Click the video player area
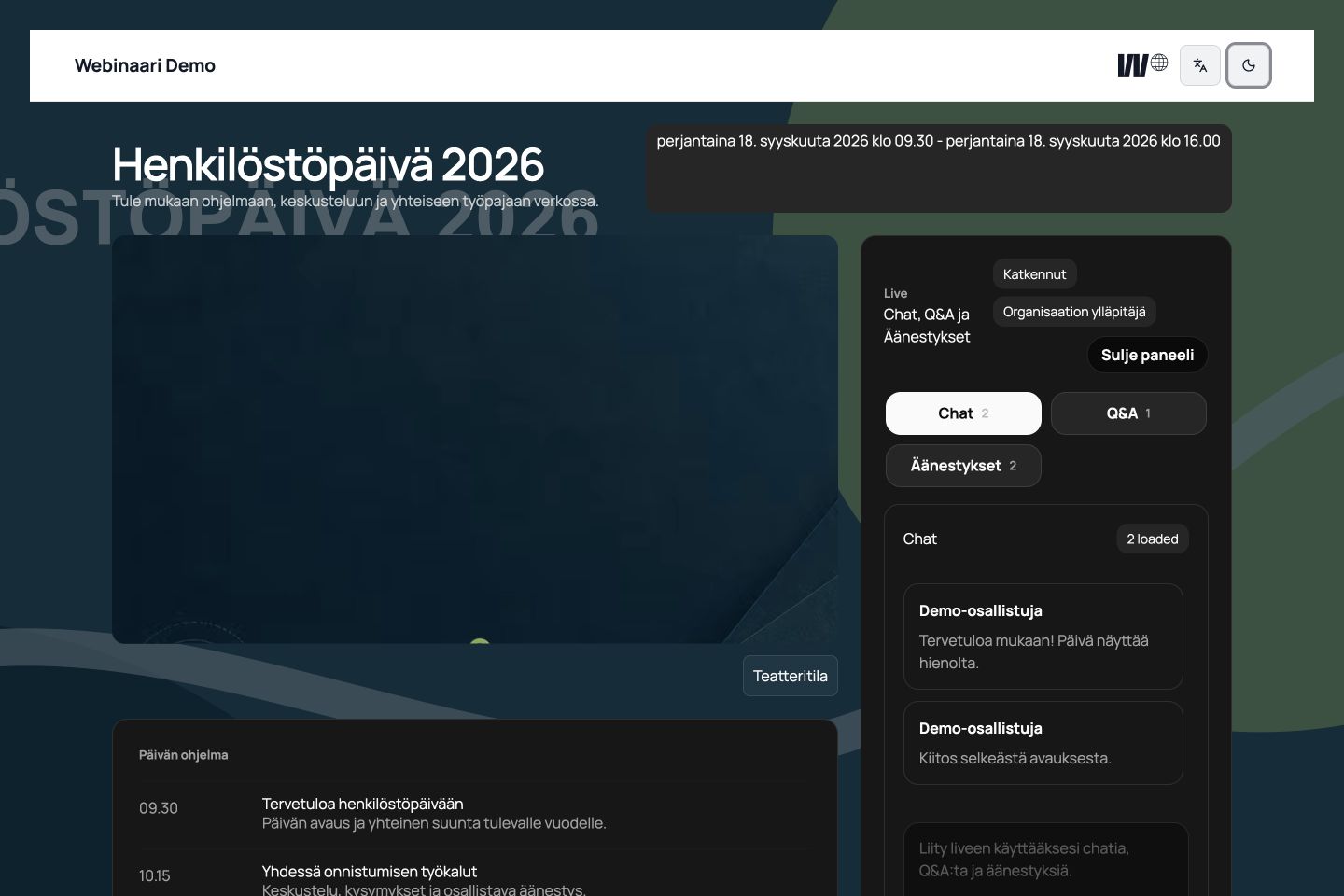 [475, 439]
